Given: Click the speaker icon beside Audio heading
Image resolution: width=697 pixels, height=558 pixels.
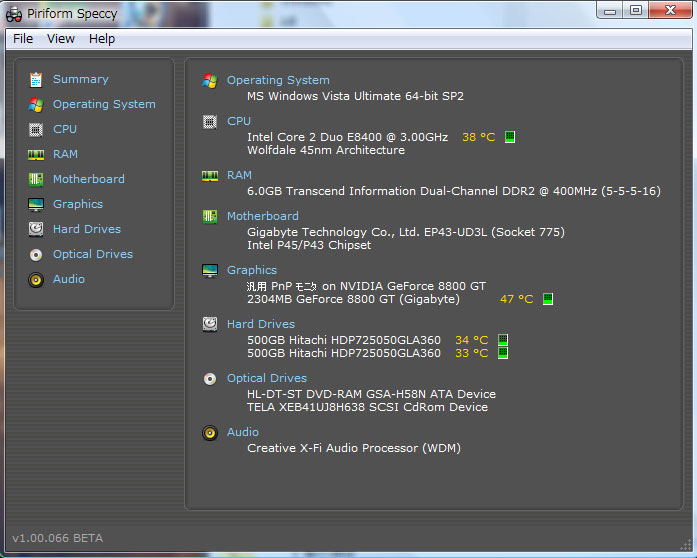Looking at the screenshot, I should [x=210, y=433].
